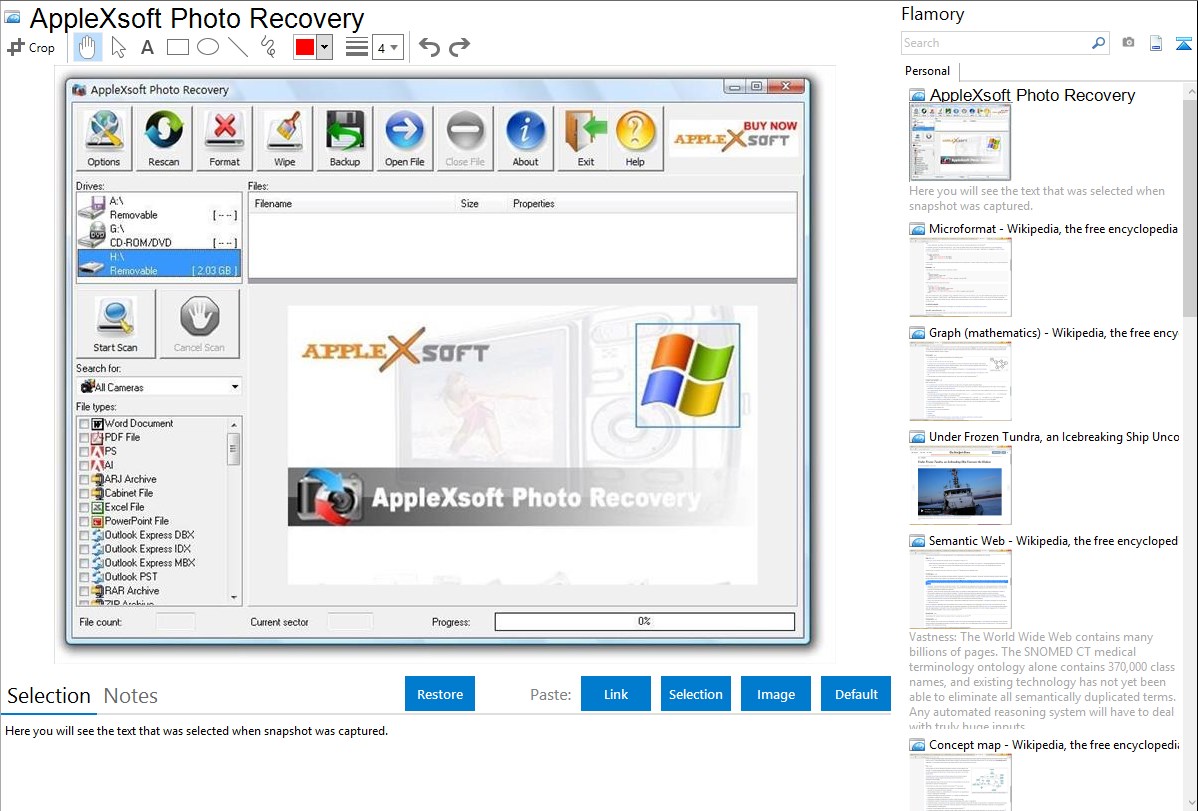The image size is (1198, 811).
Task: Check the Cabinet File file type
Action: tap(84, 493)
